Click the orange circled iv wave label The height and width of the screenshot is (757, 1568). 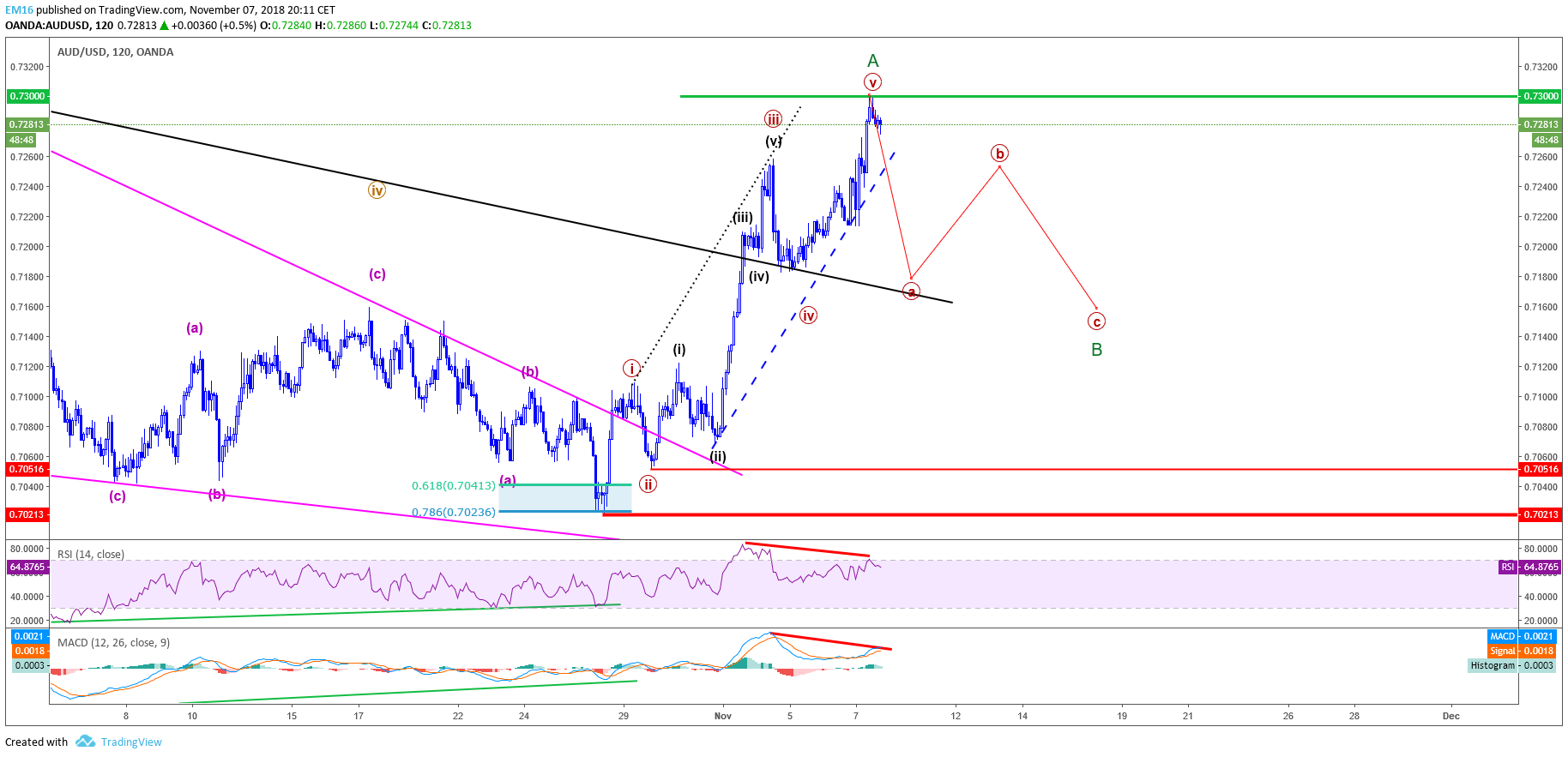coord(377,190)
